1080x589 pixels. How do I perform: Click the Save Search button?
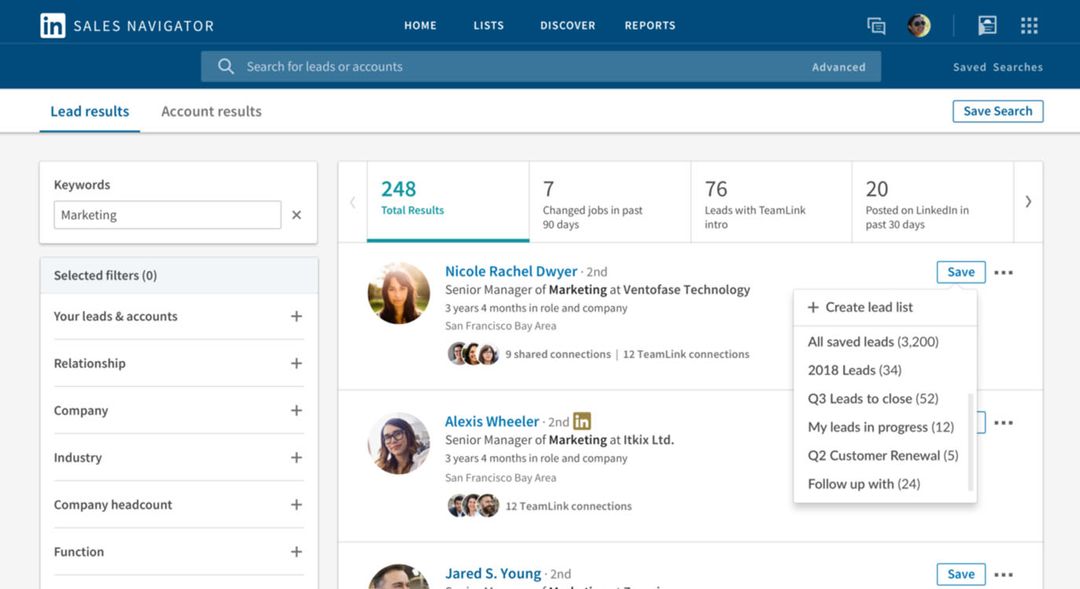(x=998, y=111)
